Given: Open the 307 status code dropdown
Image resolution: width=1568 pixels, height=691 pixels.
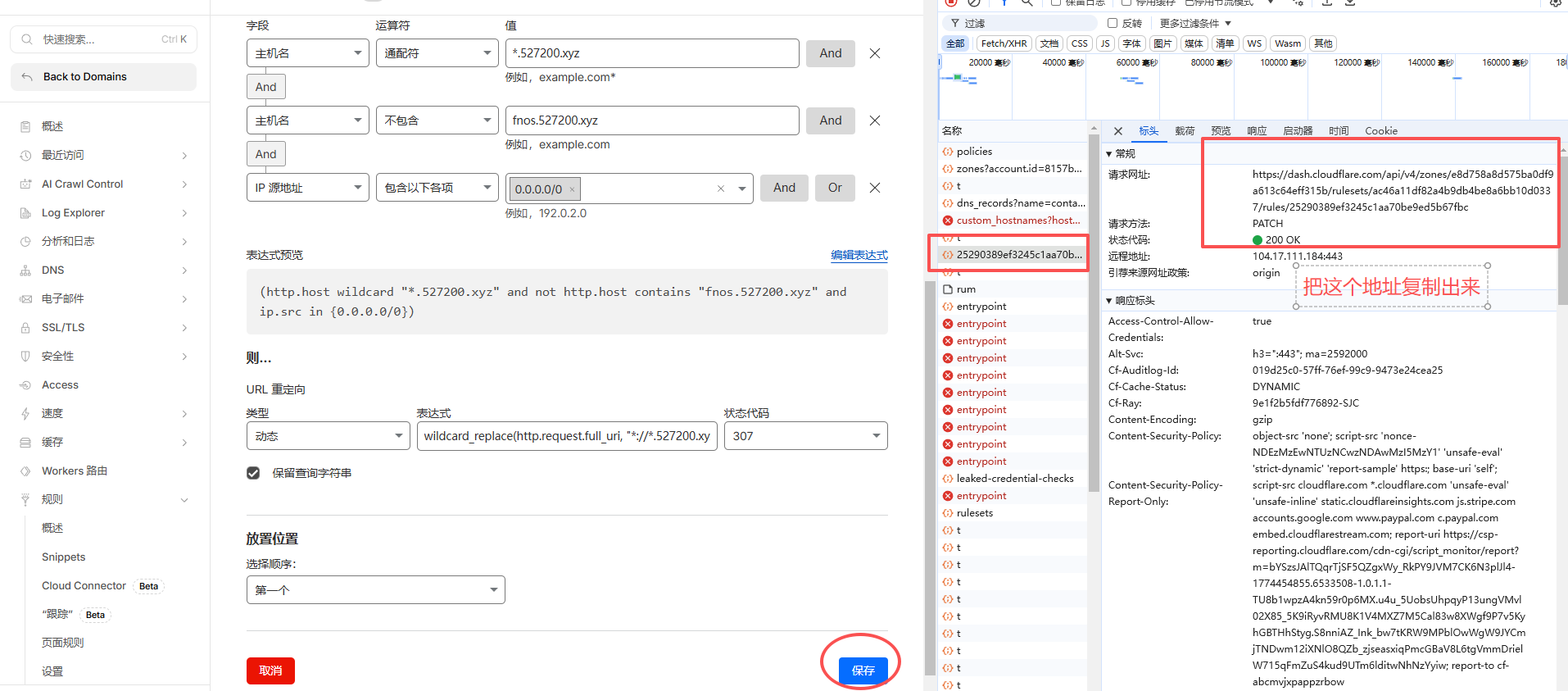Looking at the screenshot, I should click(806, 436).
